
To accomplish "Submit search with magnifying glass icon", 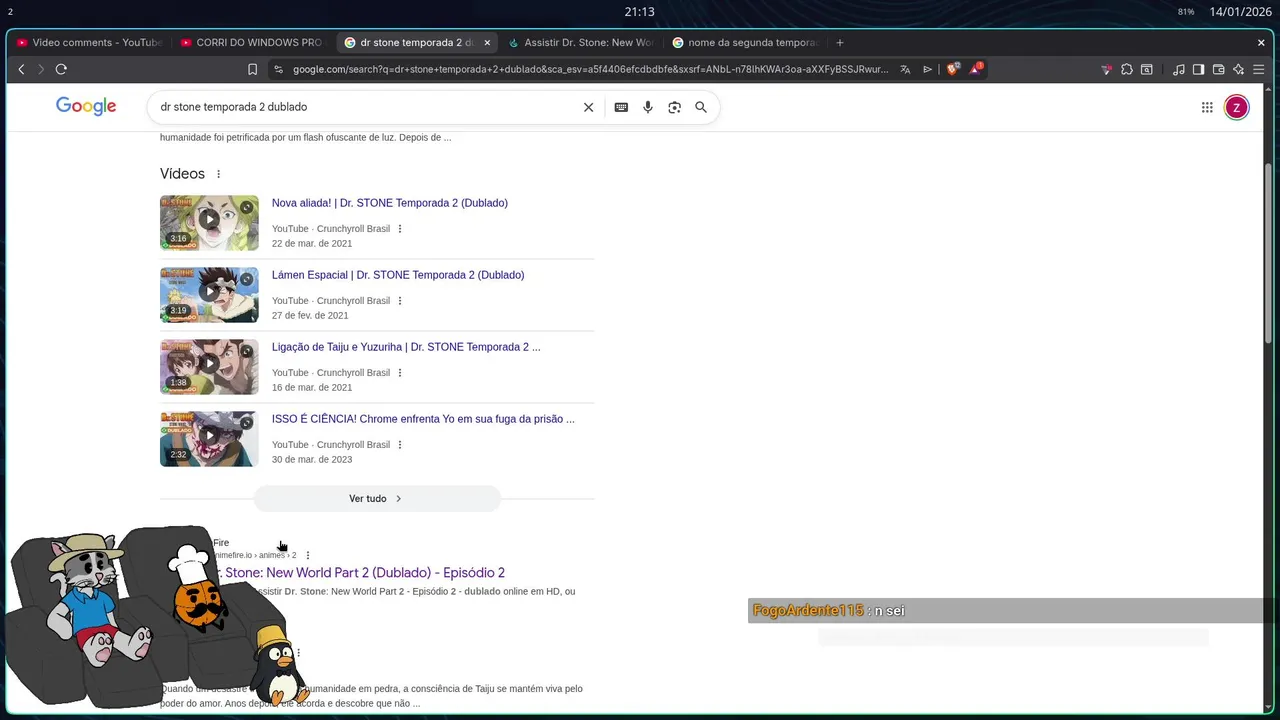I will click(x=701, y=107).
